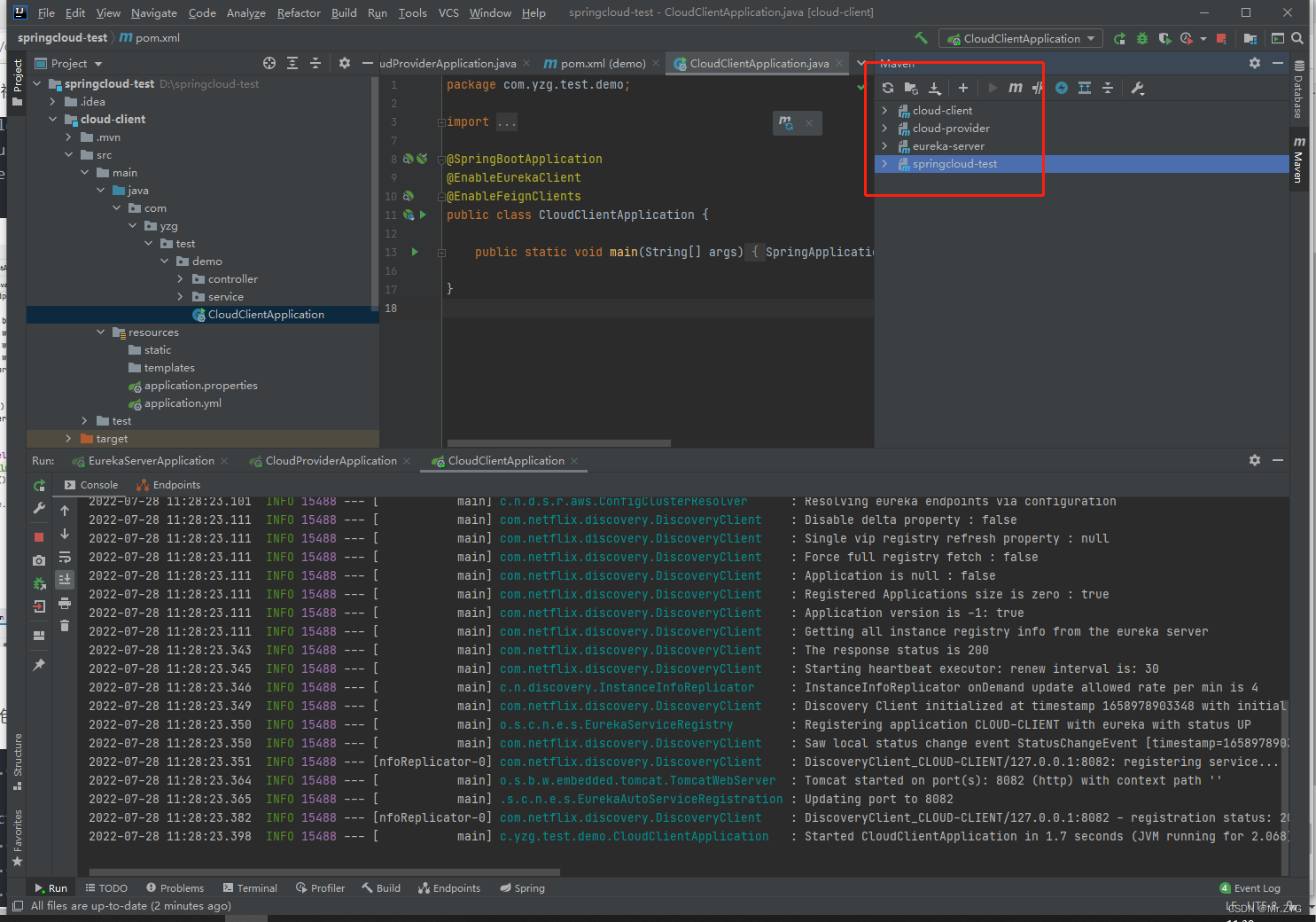Collapse all Maven tree nodes

1108,88
